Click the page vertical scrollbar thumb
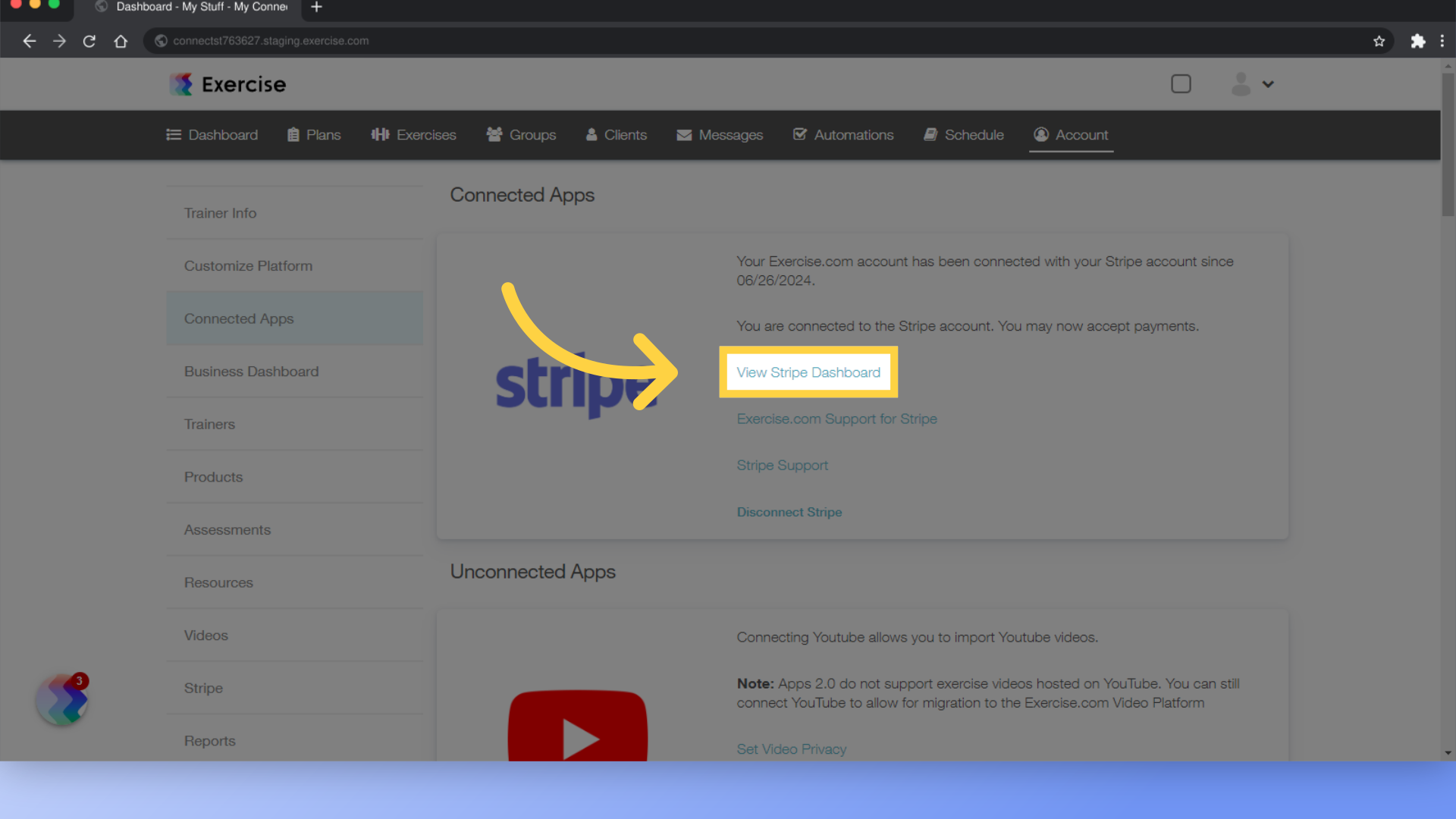This screenshot has width=1456, height=819. coord(1448,144)
